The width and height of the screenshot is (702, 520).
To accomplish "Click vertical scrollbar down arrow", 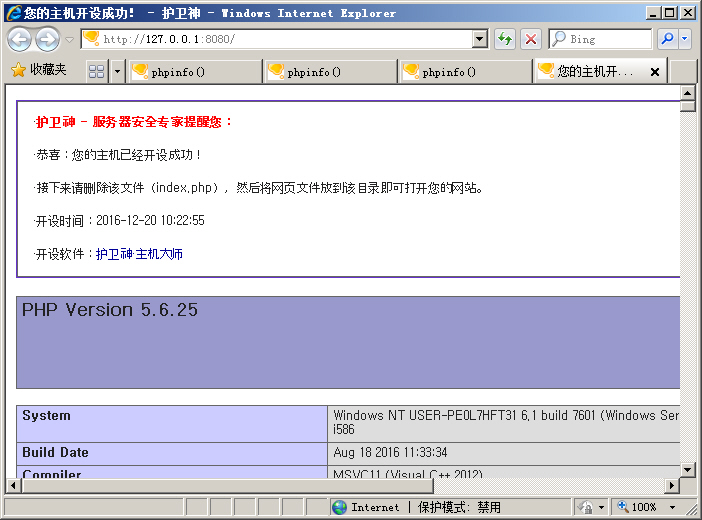I will 687,469.
